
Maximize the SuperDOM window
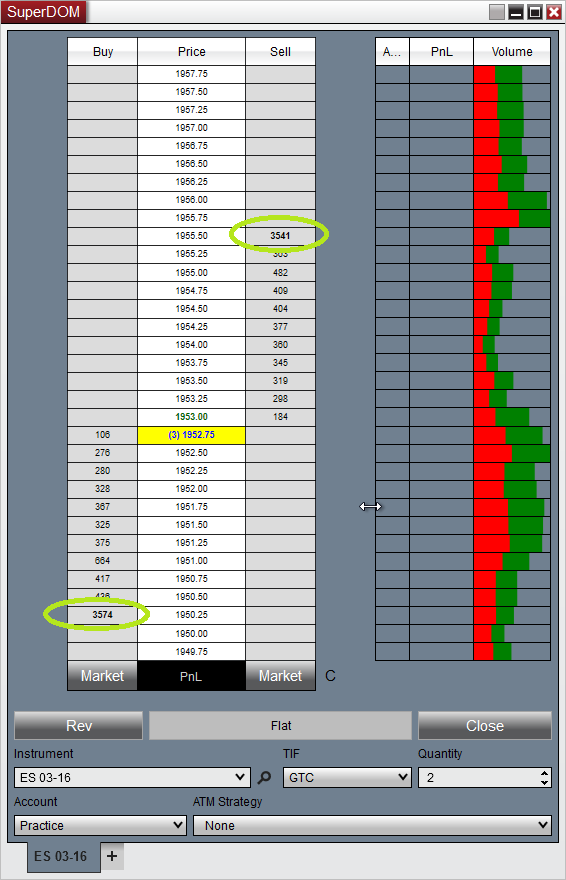coord(535,12)
